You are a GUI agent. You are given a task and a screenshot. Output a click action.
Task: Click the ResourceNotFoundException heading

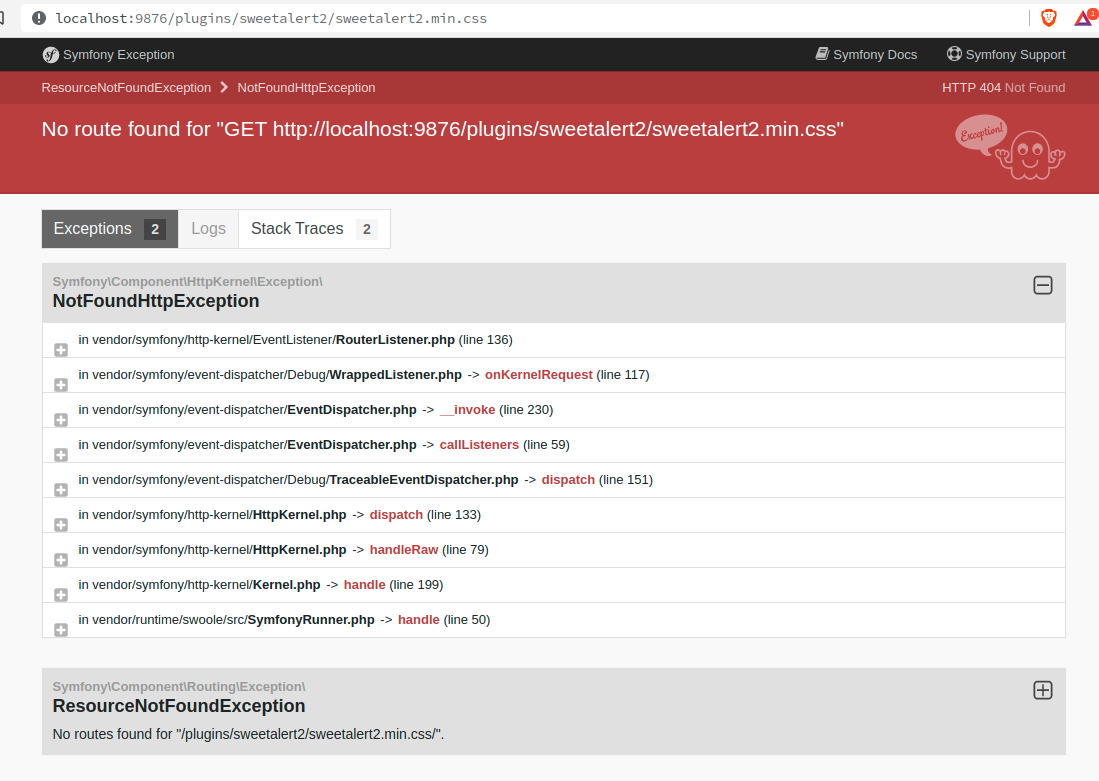(179, 706)
